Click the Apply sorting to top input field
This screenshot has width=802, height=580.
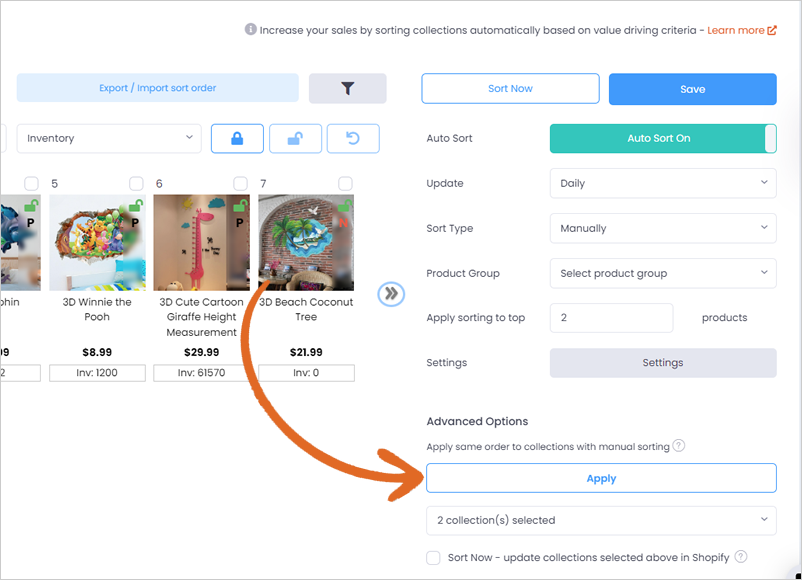pos(611,318)
